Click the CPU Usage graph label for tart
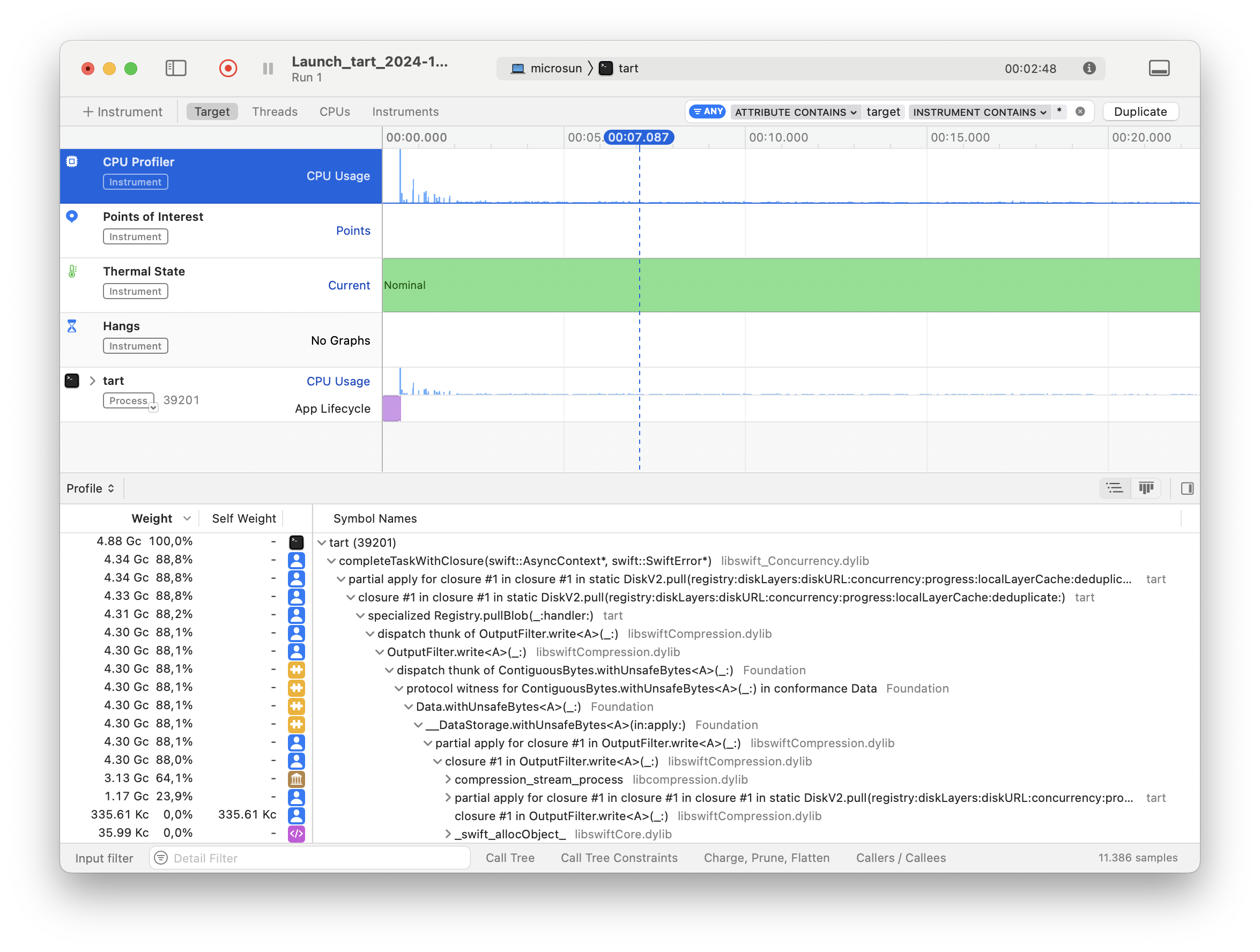This screenshot has width=1260, height=952. tap(338, 381)
